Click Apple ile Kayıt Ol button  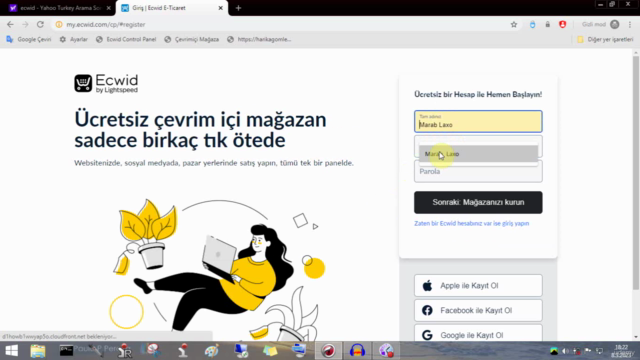478,285
